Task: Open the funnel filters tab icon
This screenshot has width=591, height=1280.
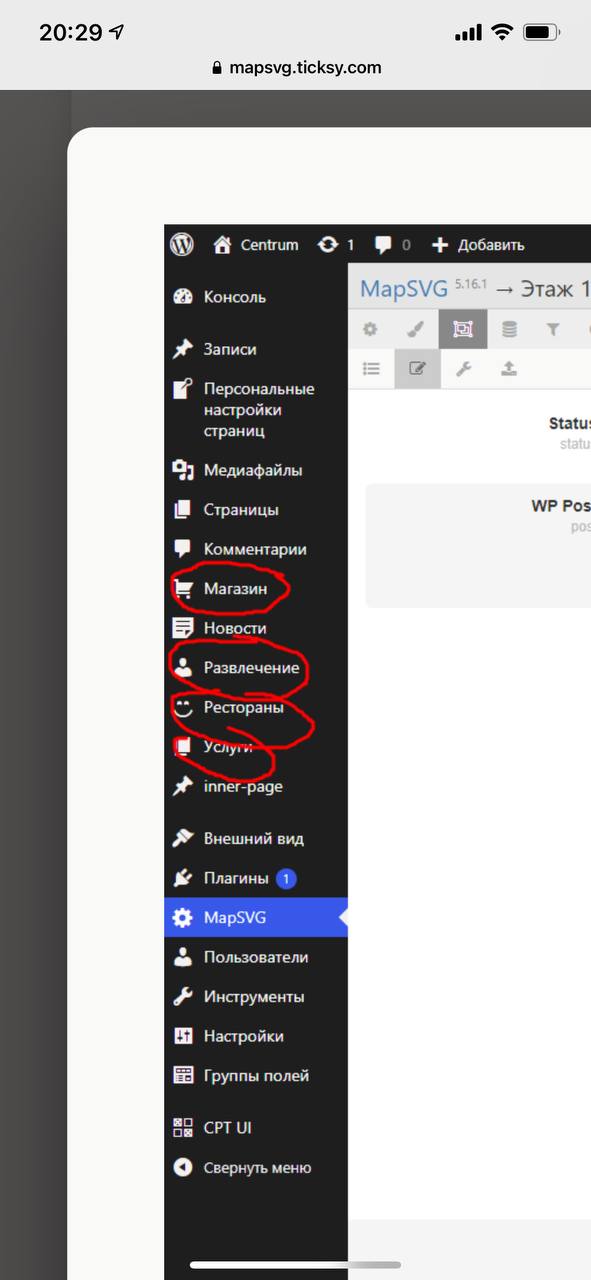Action: (553, 329)
